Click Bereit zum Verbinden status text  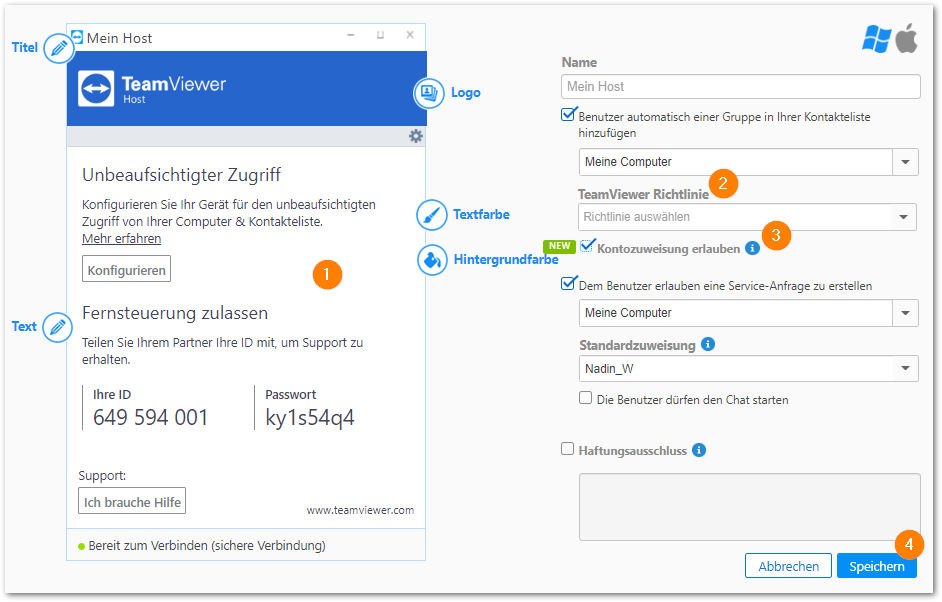(207, 546)
